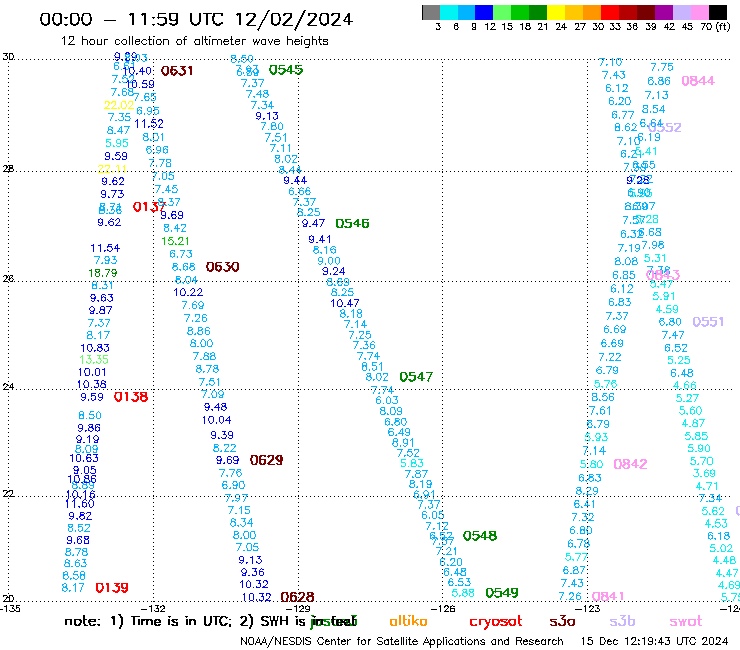Click the green pass time '0547'
The image size is (740, 650).
[x=416, y=377]
